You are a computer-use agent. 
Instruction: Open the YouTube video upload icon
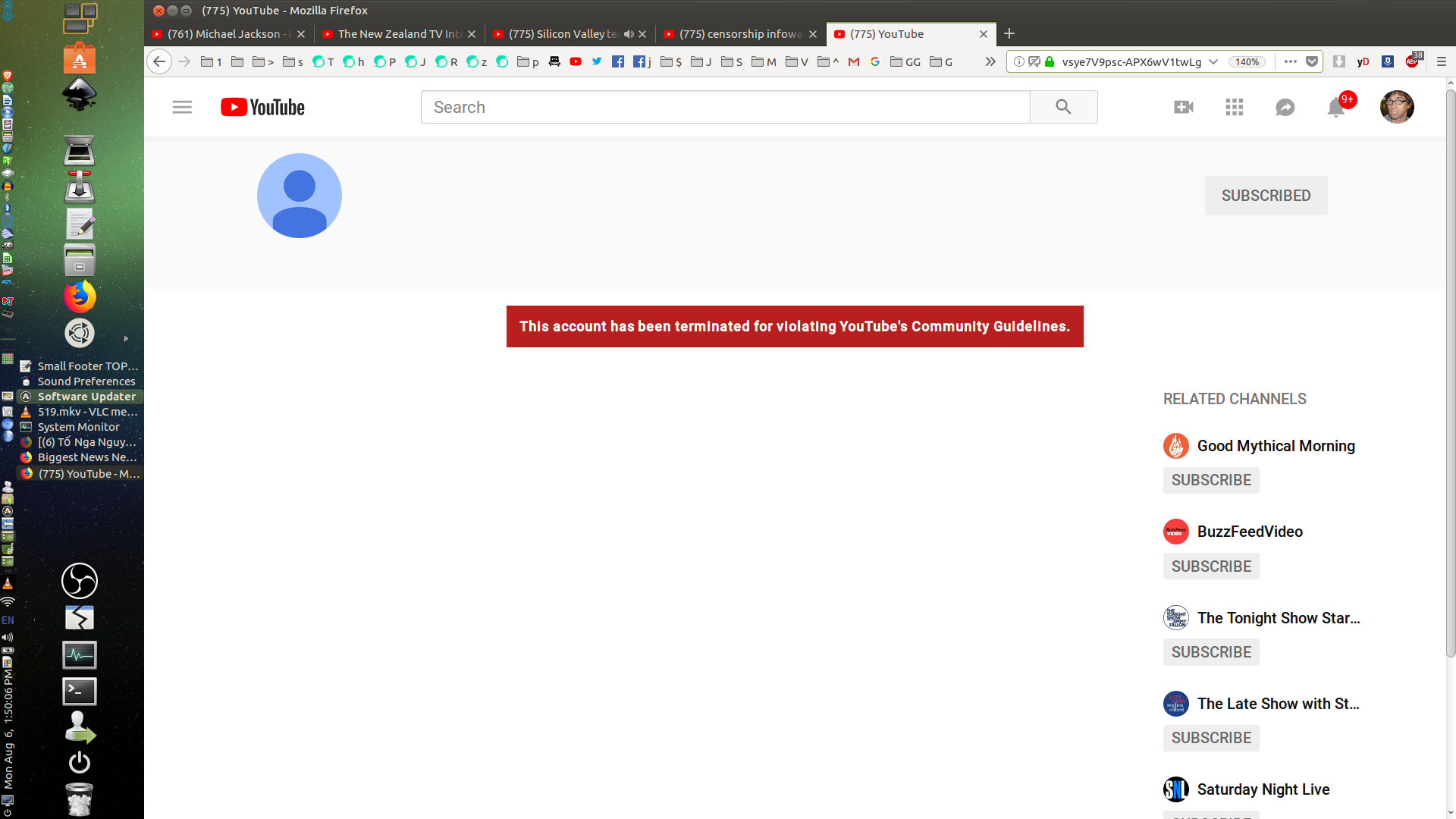coord(1184,107)
